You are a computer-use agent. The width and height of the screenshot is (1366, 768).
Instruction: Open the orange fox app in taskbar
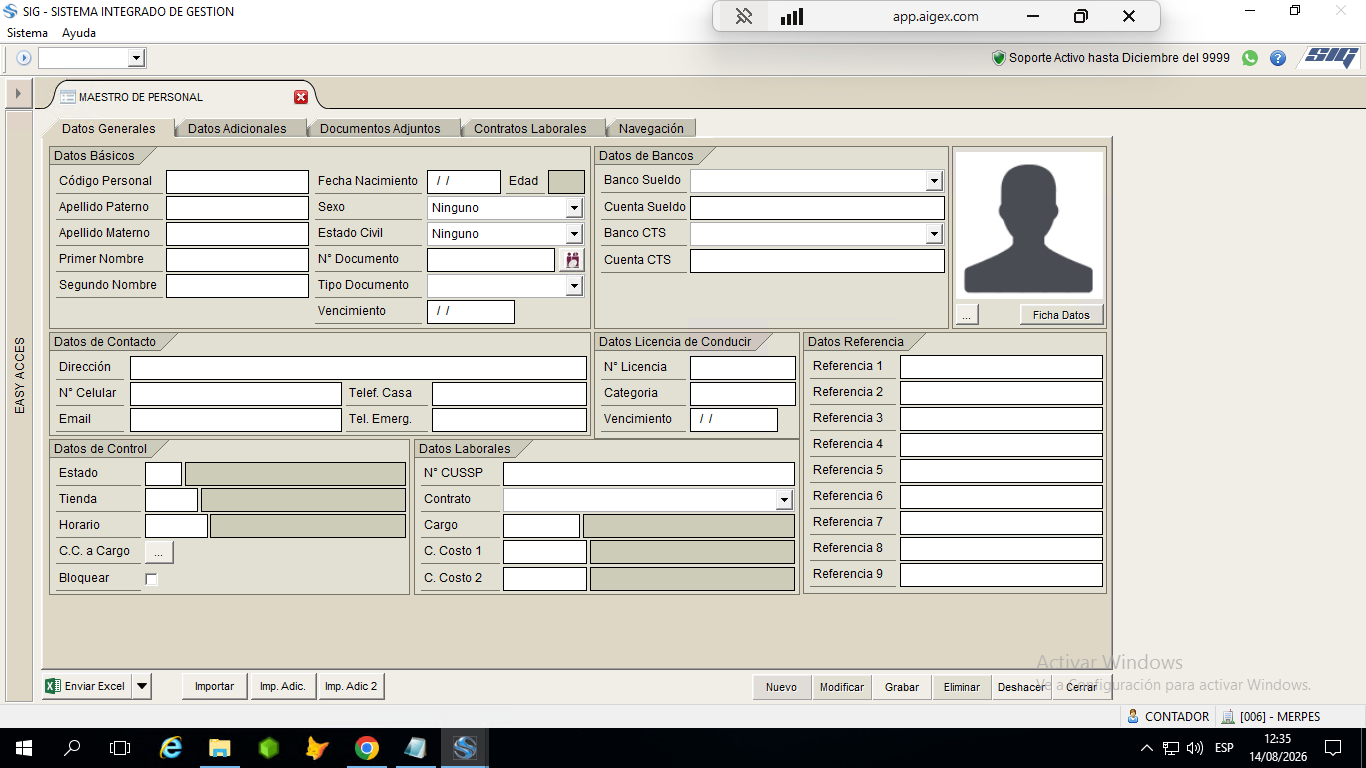point(317,748)
